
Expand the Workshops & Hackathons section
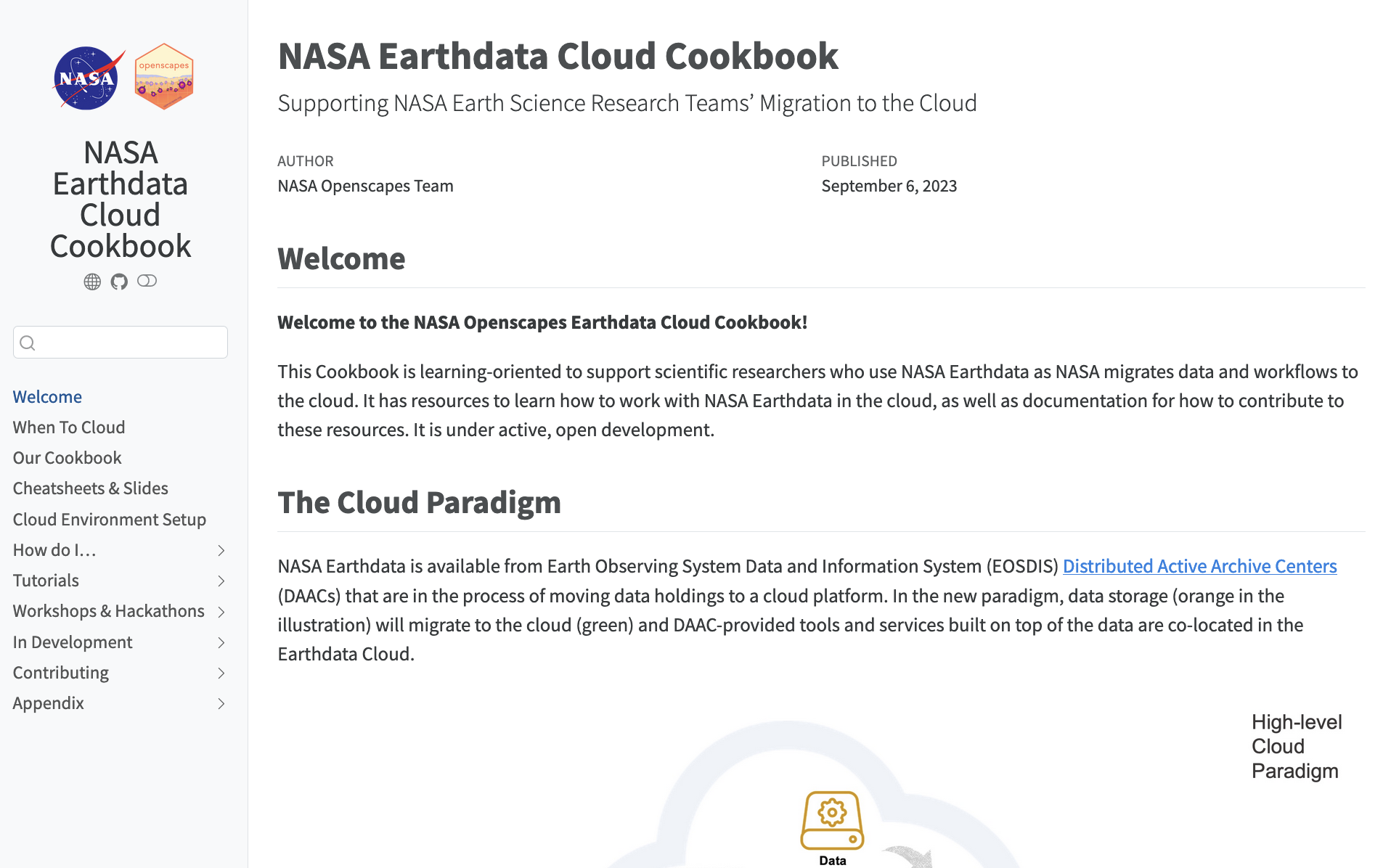coord(221,612)
